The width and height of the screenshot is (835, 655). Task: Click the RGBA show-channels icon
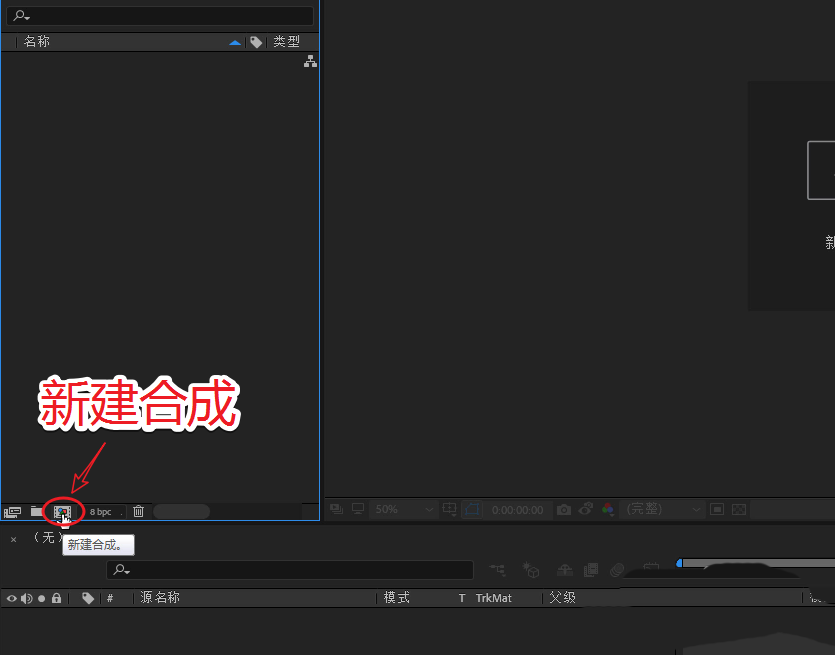(x=608, y=509)
